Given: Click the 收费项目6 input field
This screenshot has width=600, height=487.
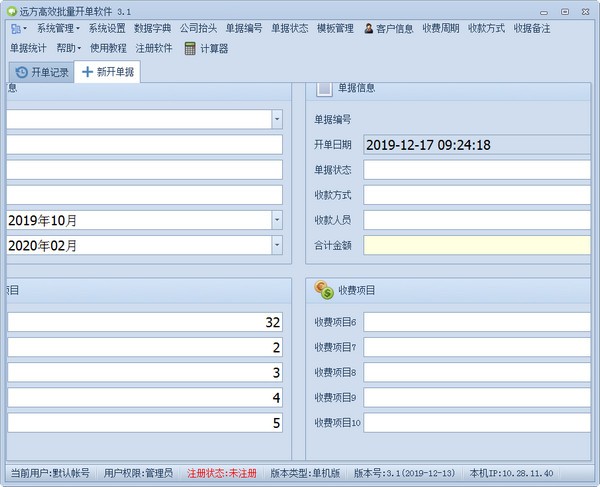Looking at the screenshot, I should click(477, 322).
